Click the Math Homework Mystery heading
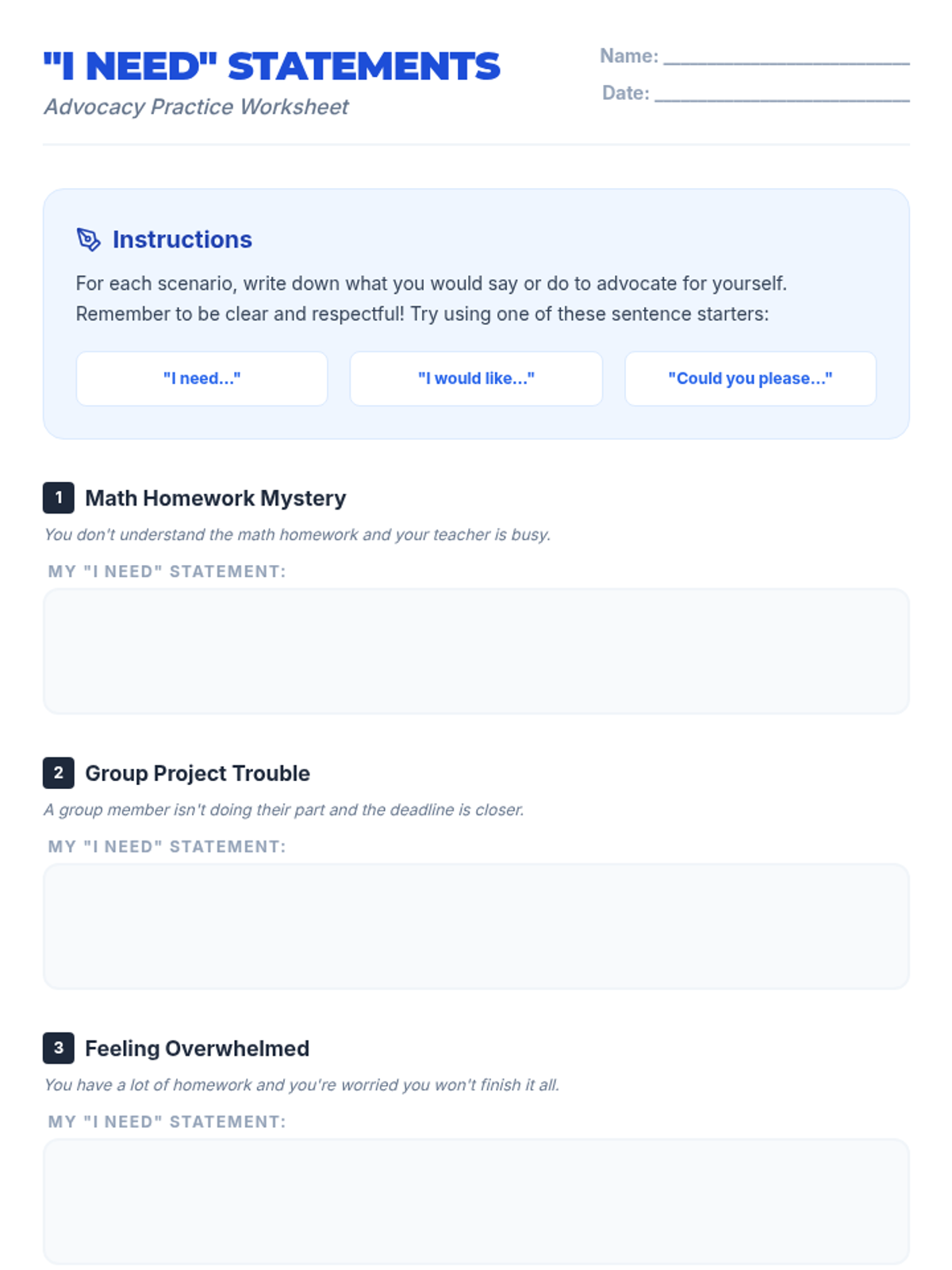 pyautogui.click(x=215, y=498)
